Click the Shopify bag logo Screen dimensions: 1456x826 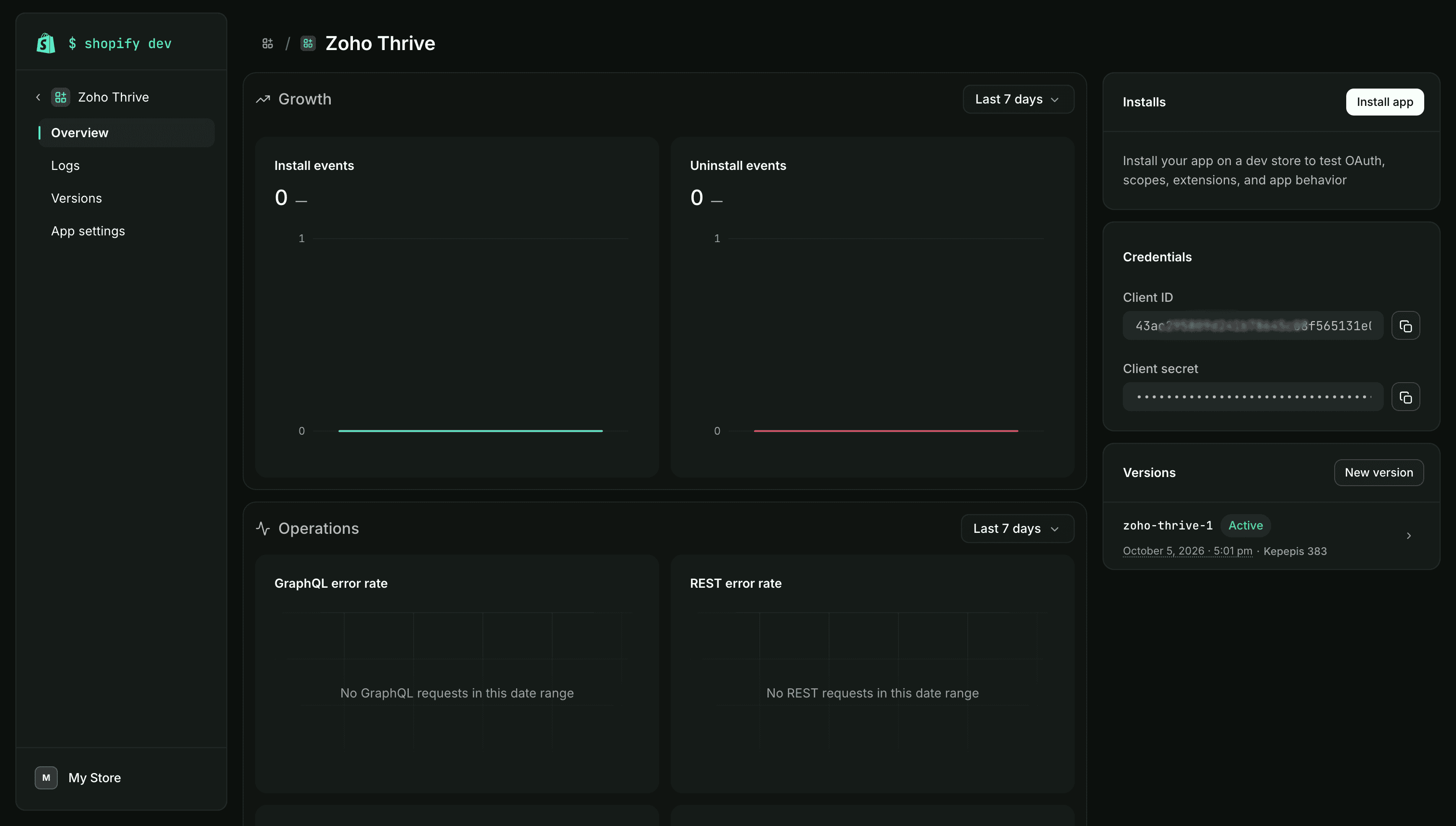(x=46, y=43)
